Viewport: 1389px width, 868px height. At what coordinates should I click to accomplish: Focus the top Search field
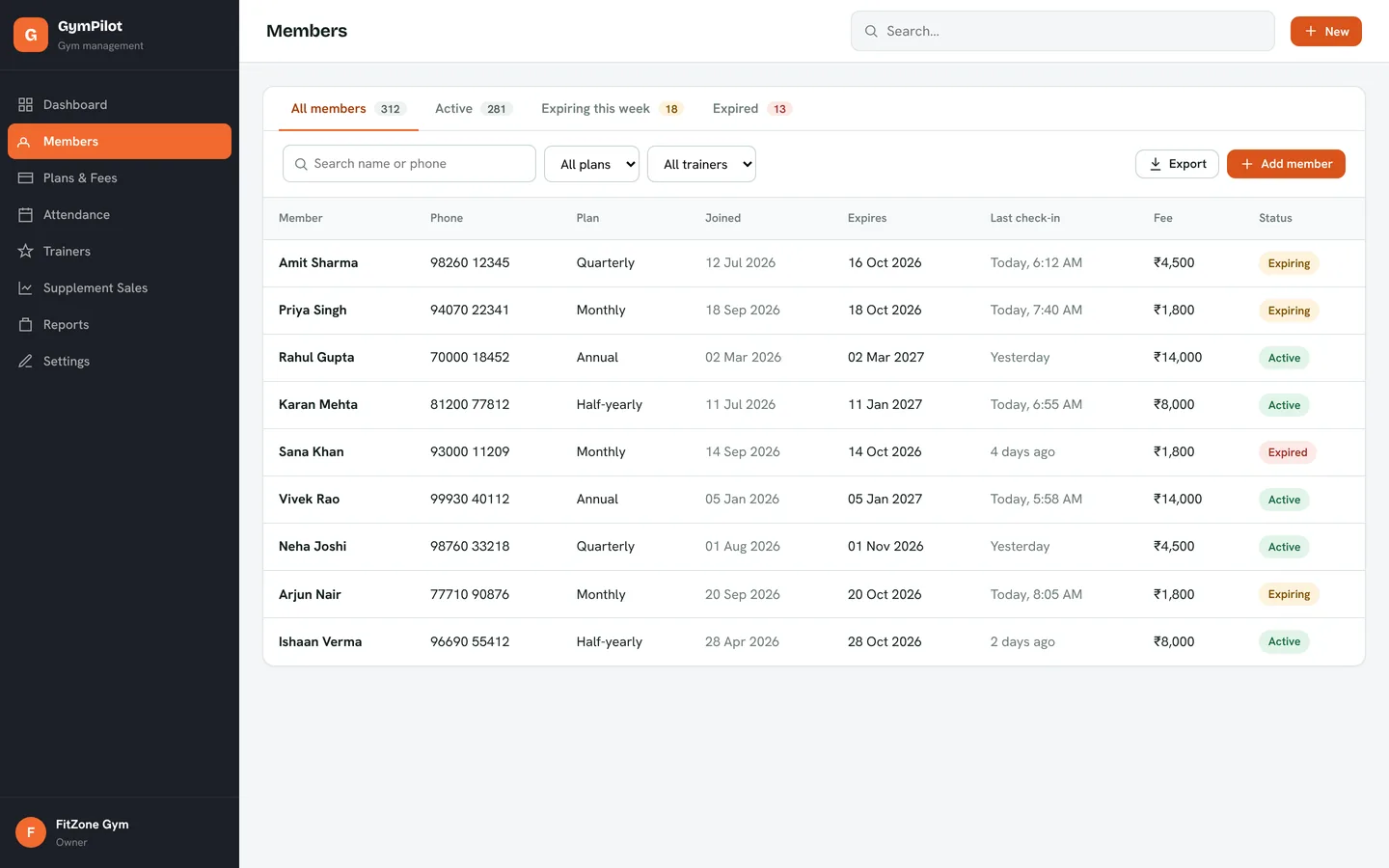[1062, 31]
